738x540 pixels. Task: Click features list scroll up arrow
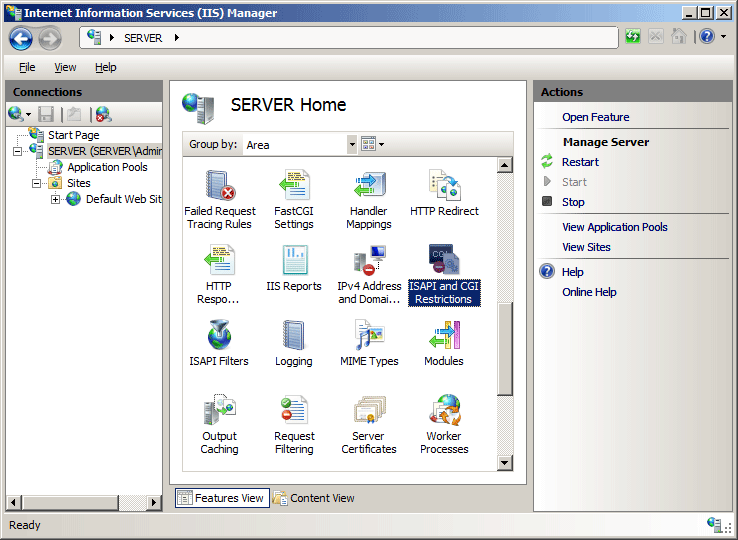pos(505,165)
